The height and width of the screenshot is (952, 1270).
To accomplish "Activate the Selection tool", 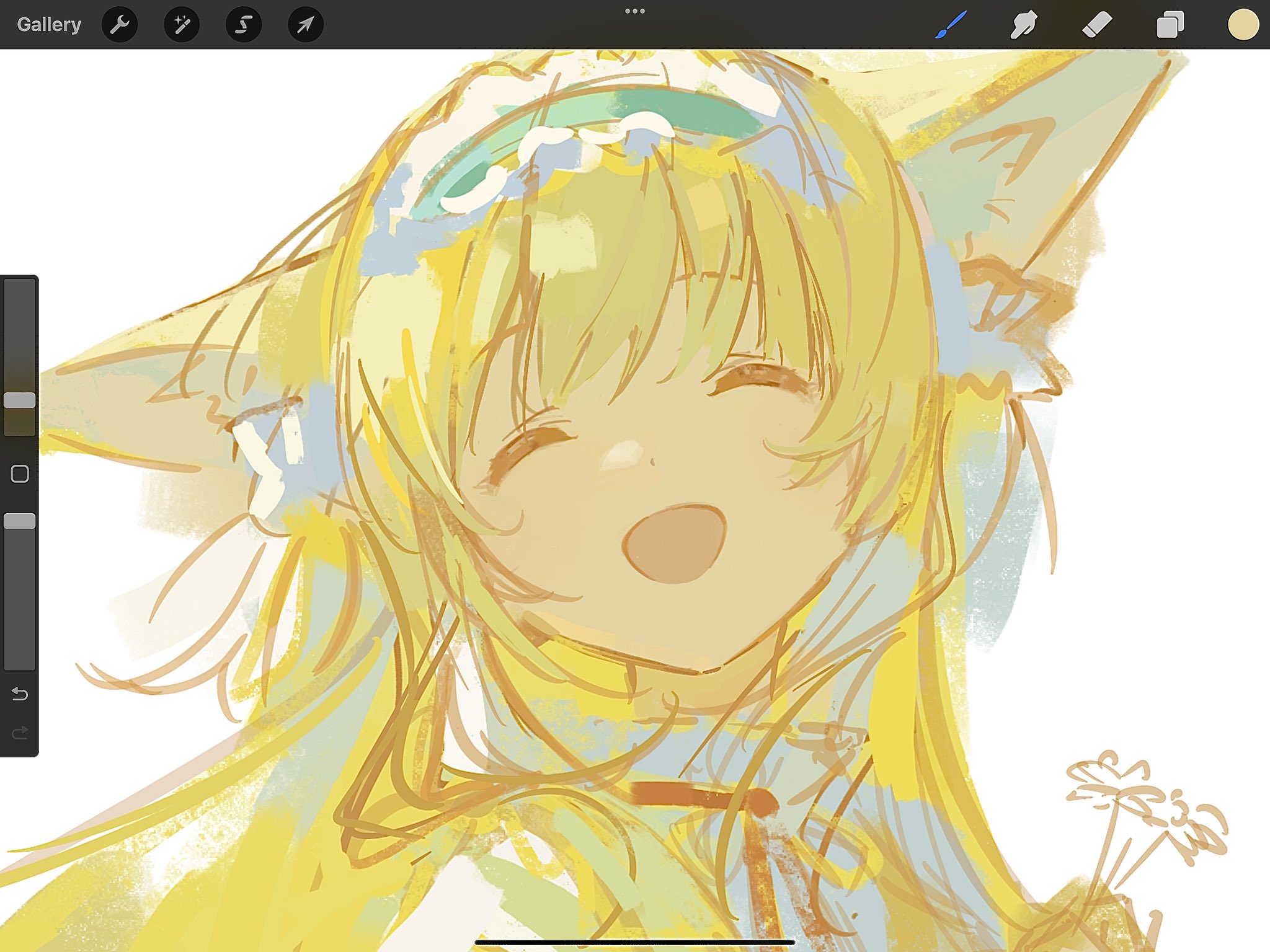I will tap(243, 25).
